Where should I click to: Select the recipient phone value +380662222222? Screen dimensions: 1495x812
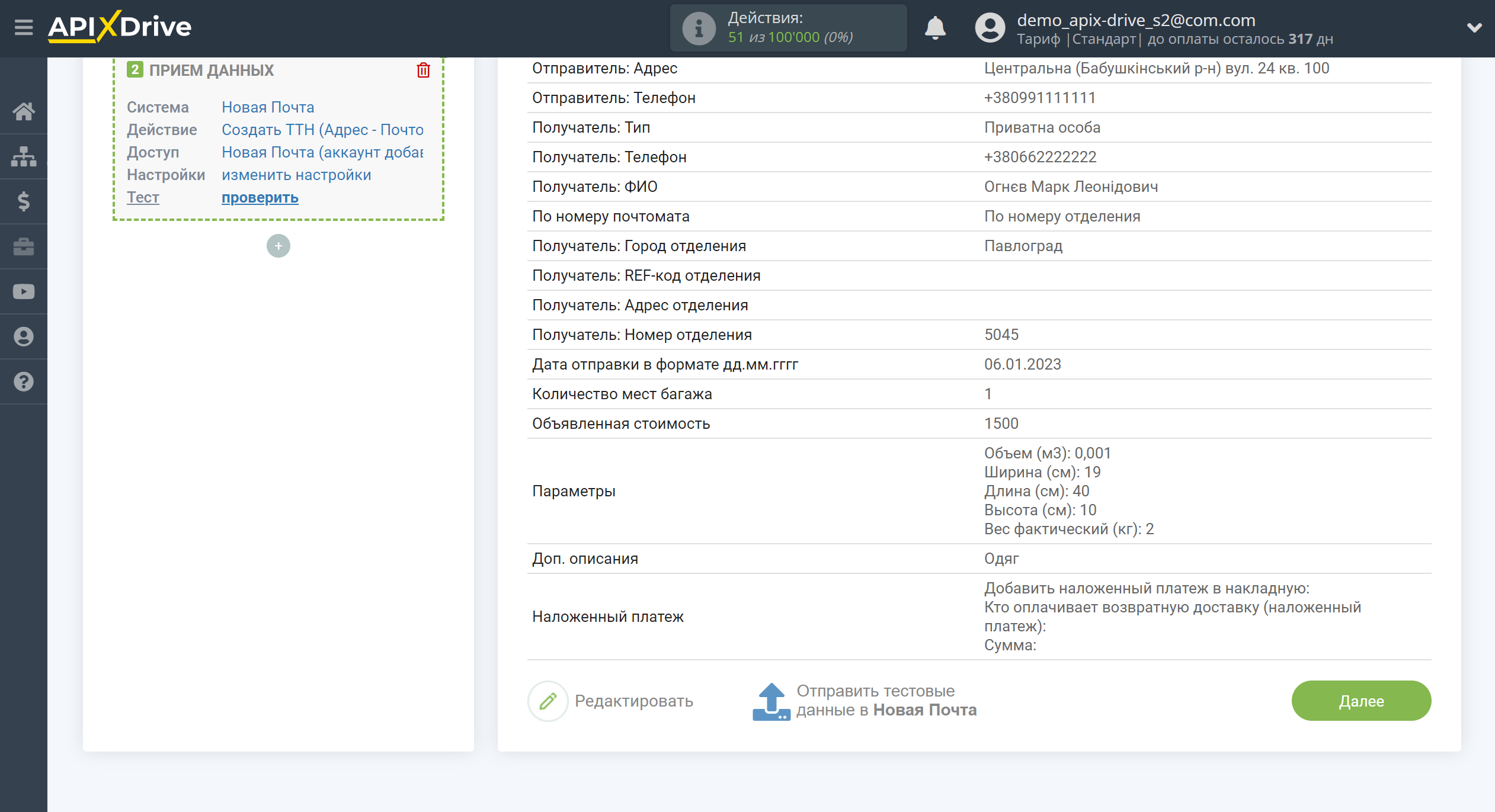(x=1040, y=157)
